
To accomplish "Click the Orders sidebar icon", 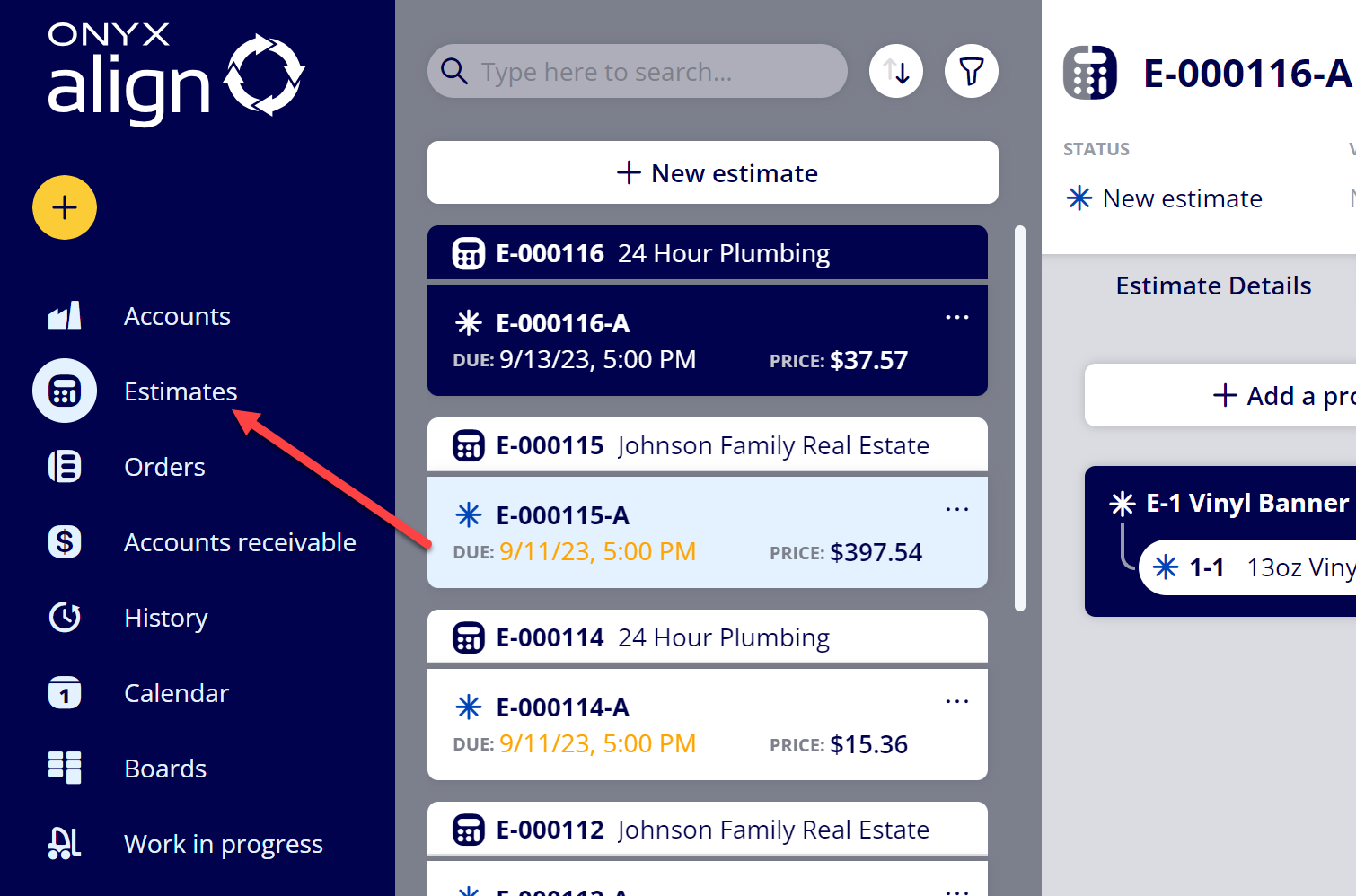I will click(65, 466).
